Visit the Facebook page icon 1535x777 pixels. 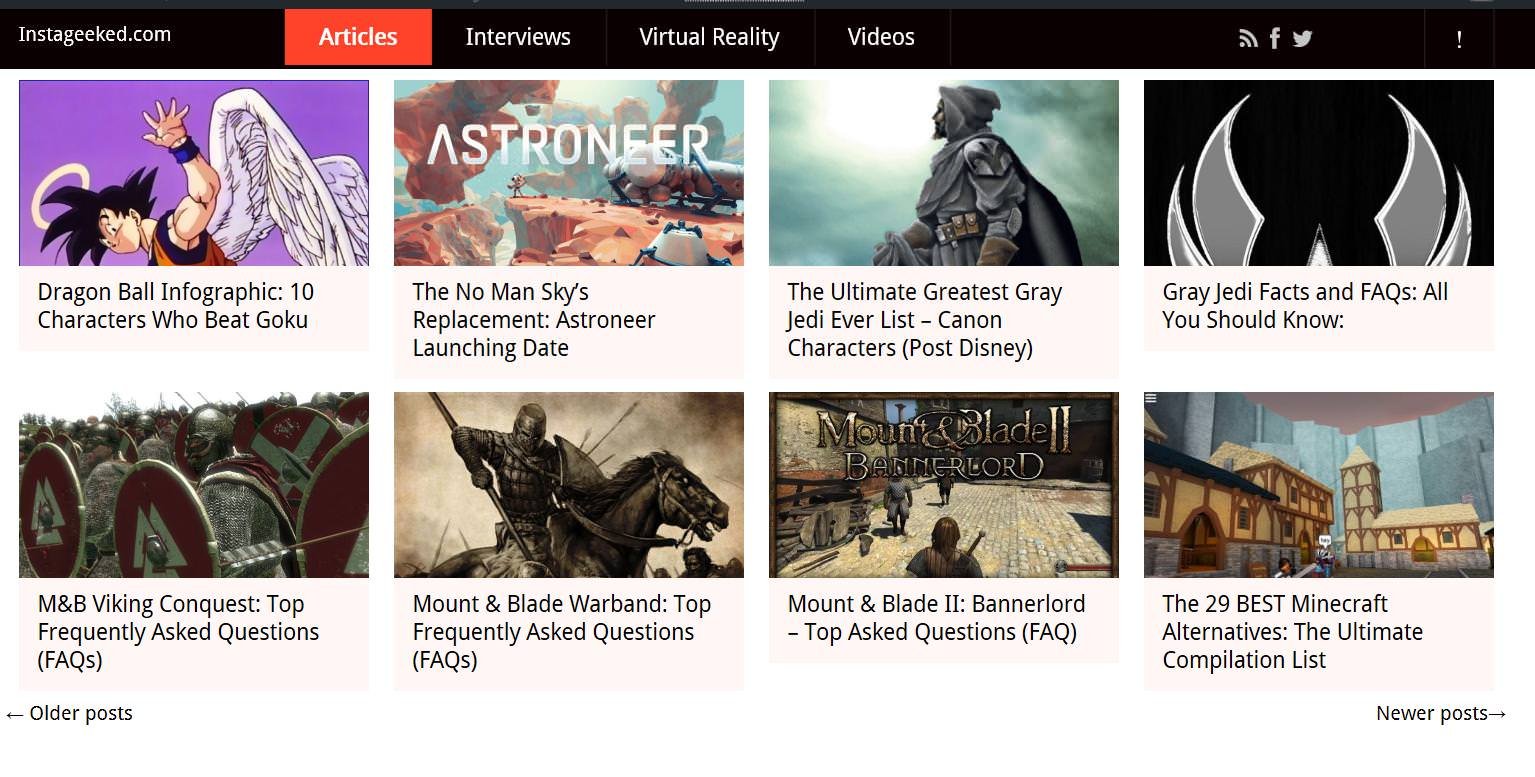(1275, 38)
